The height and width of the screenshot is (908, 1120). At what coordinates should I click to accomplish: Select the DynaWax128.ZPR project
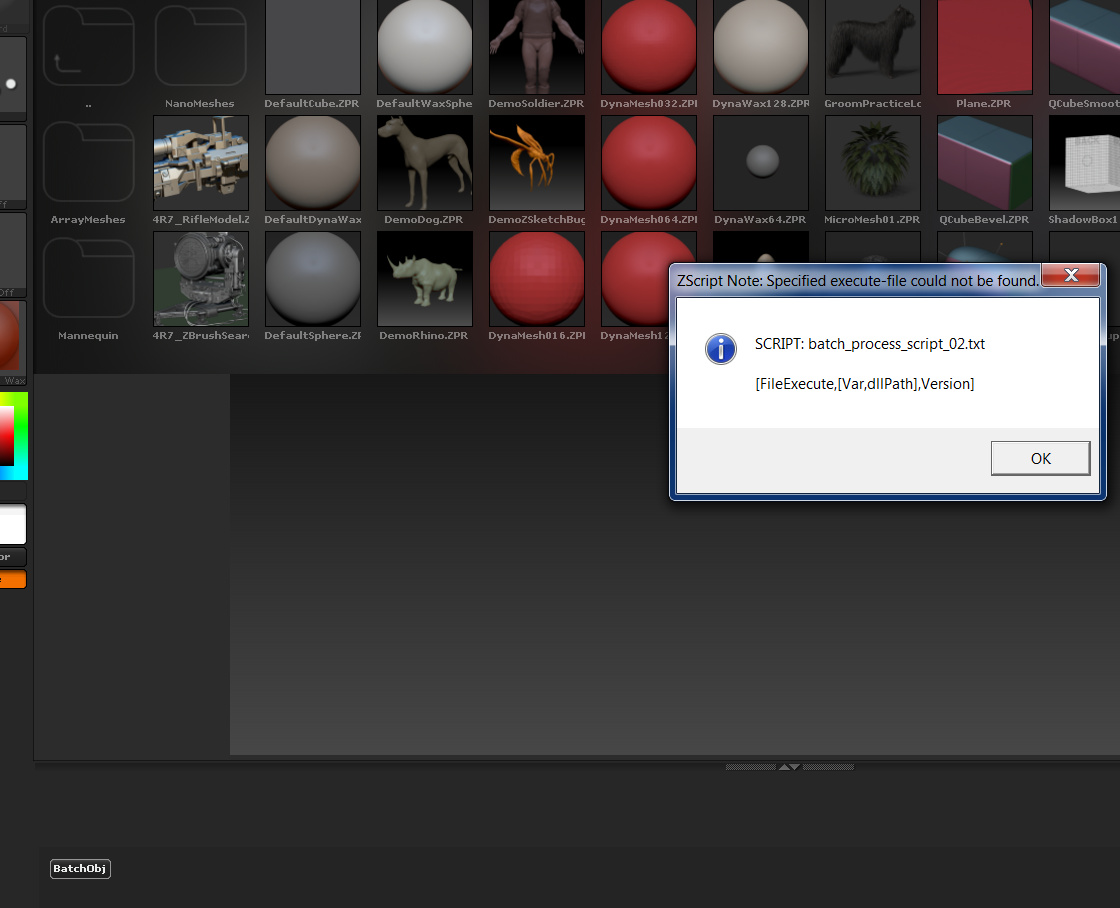pos(761,47)
